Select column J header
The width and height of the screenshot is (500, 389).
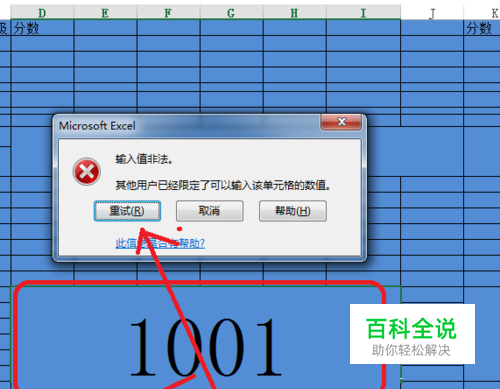click(x=432, y=13)
